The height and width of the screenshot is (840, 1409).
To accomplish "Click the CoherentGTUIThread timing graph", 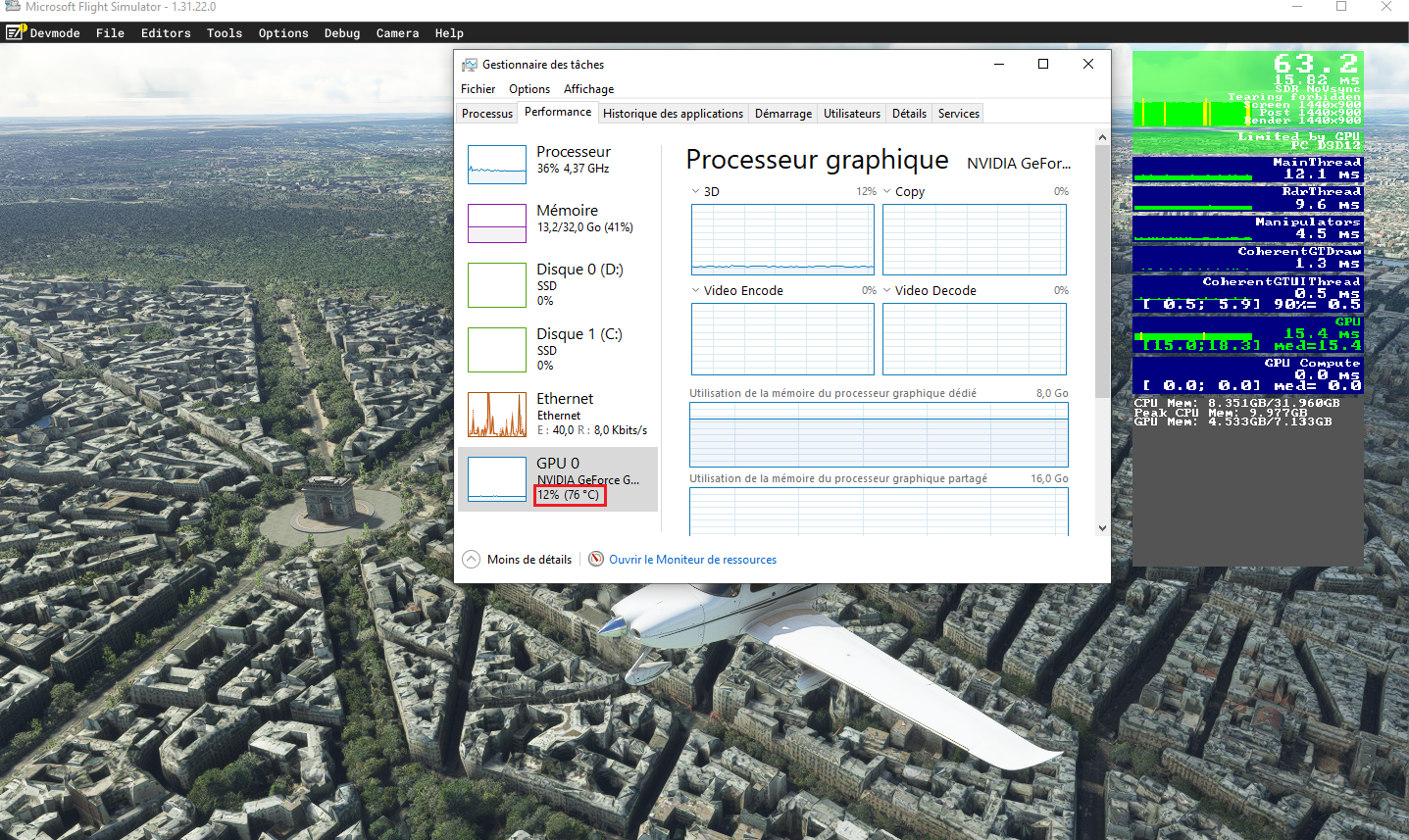I will tap(1248, 293).
